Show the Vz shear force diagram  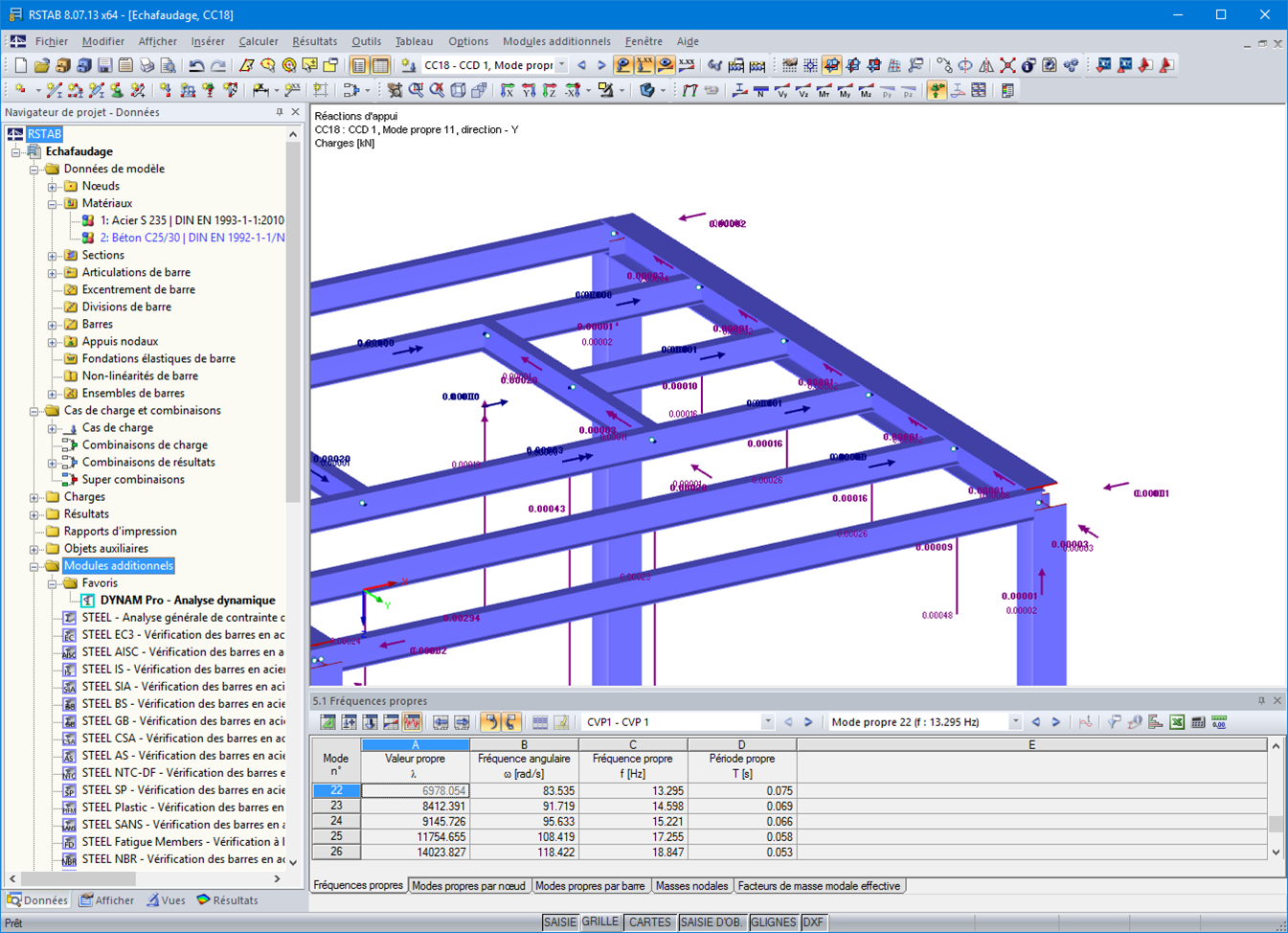point(802,91)
